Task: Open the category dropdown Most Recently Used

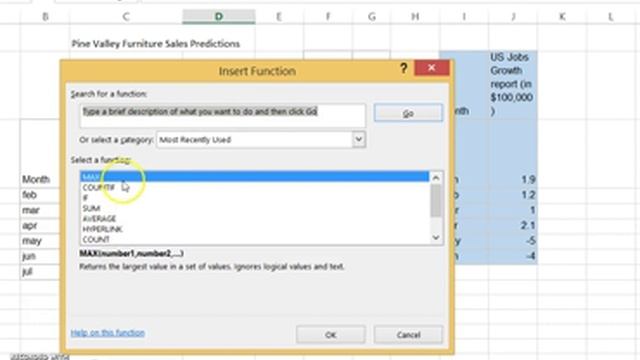Action: 261,140
